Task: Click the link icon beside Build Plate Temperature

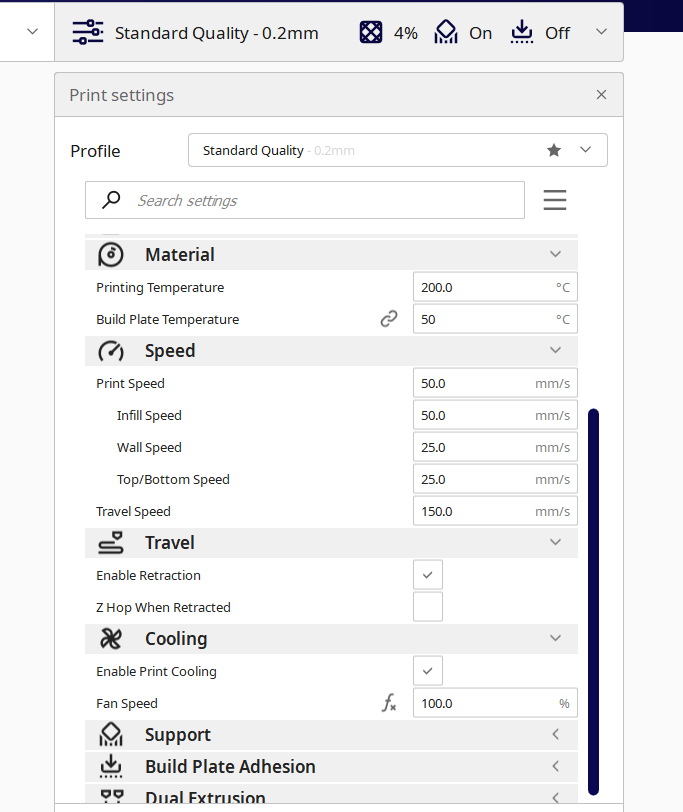Action: point(389,319)
